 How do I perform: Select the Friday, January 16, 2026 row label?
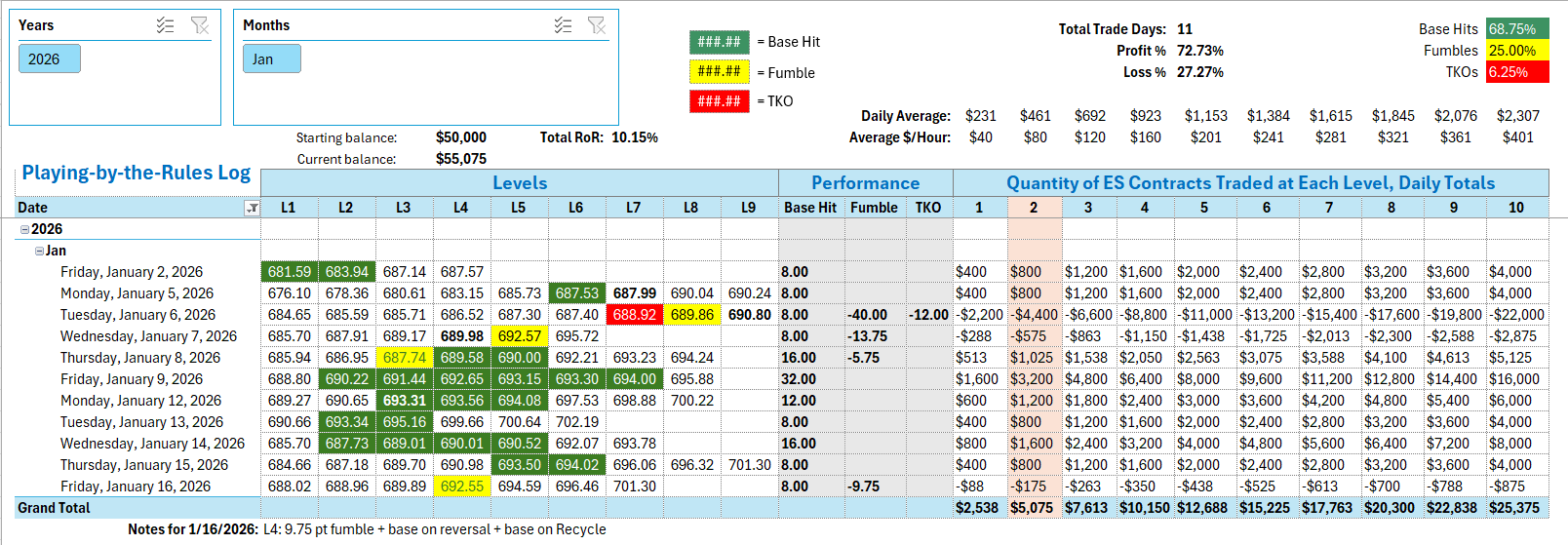point(136,487)
